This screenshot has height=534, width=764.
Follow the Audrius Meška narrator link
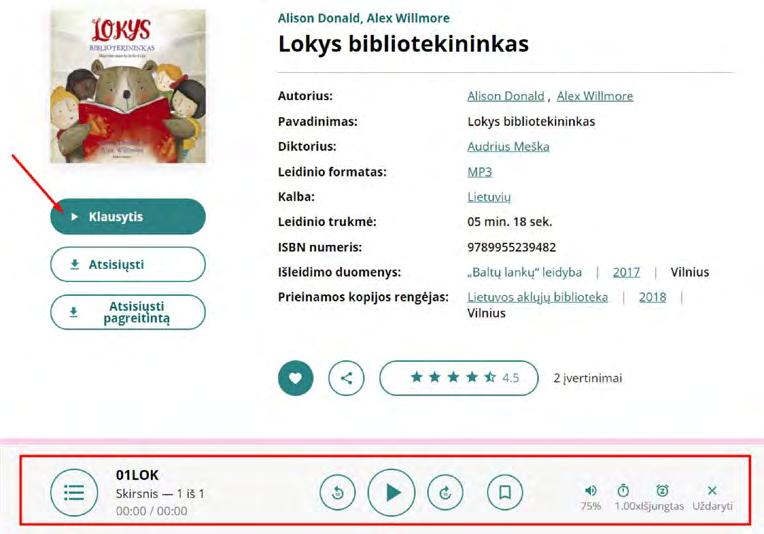pos(508,147)
